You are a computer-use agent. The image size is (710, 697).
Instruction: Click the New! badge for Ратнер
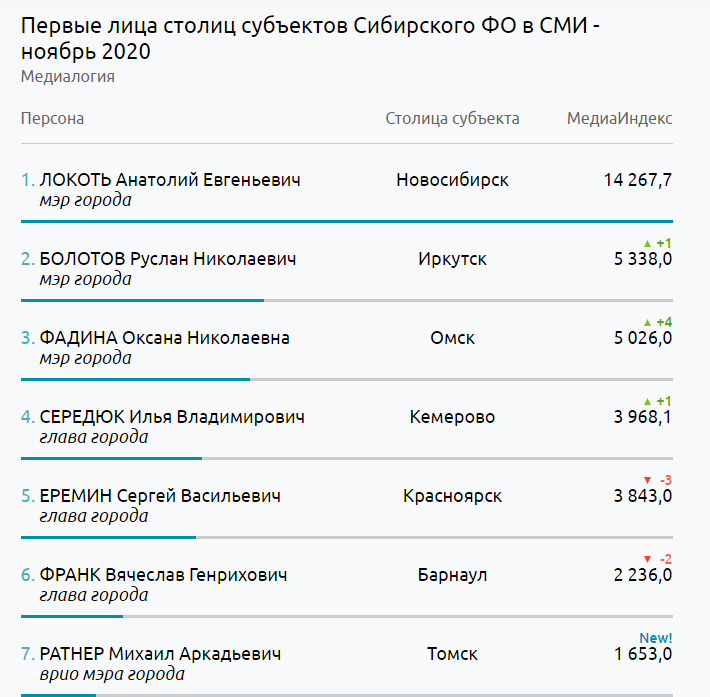pyautogui.click(x=655, y=638)
